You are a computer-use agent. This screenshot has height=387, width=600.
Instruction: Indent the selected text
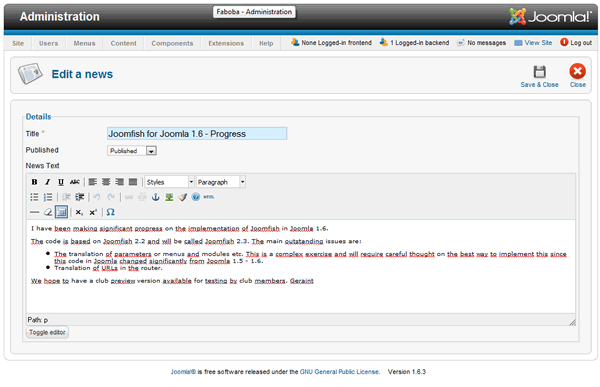pyautogui.click(x=80, y=197)
